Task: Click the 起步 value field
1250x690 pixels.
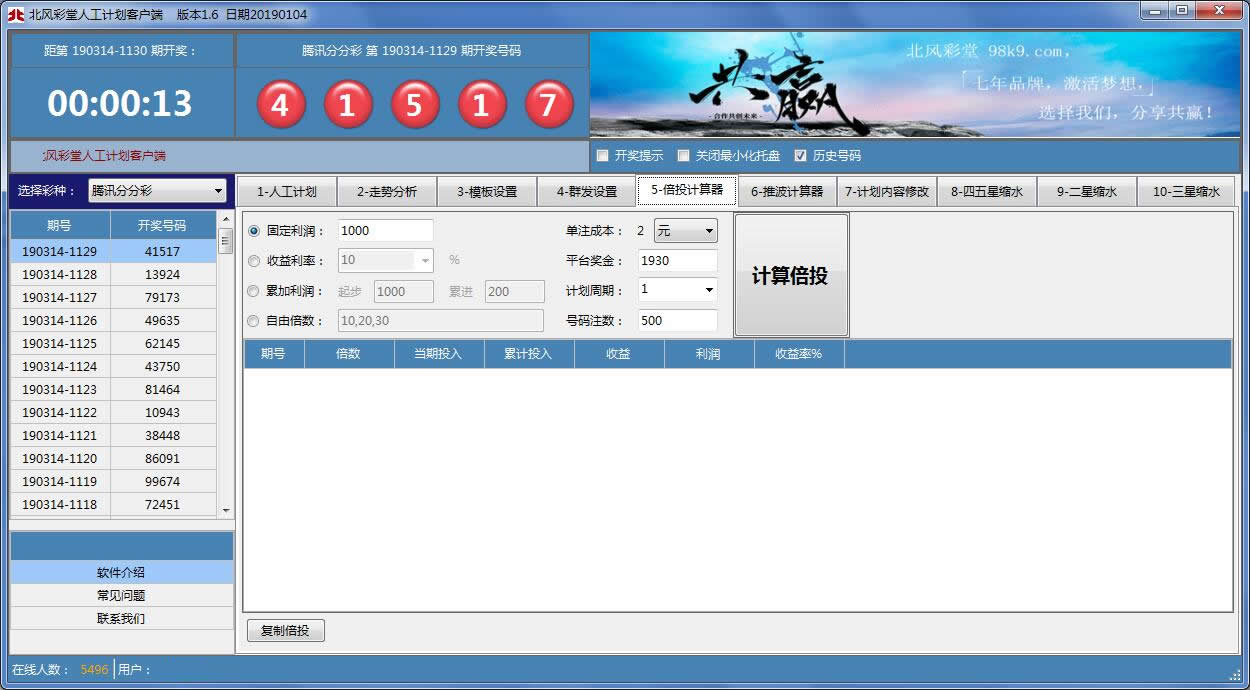Action: click(404, 291)
